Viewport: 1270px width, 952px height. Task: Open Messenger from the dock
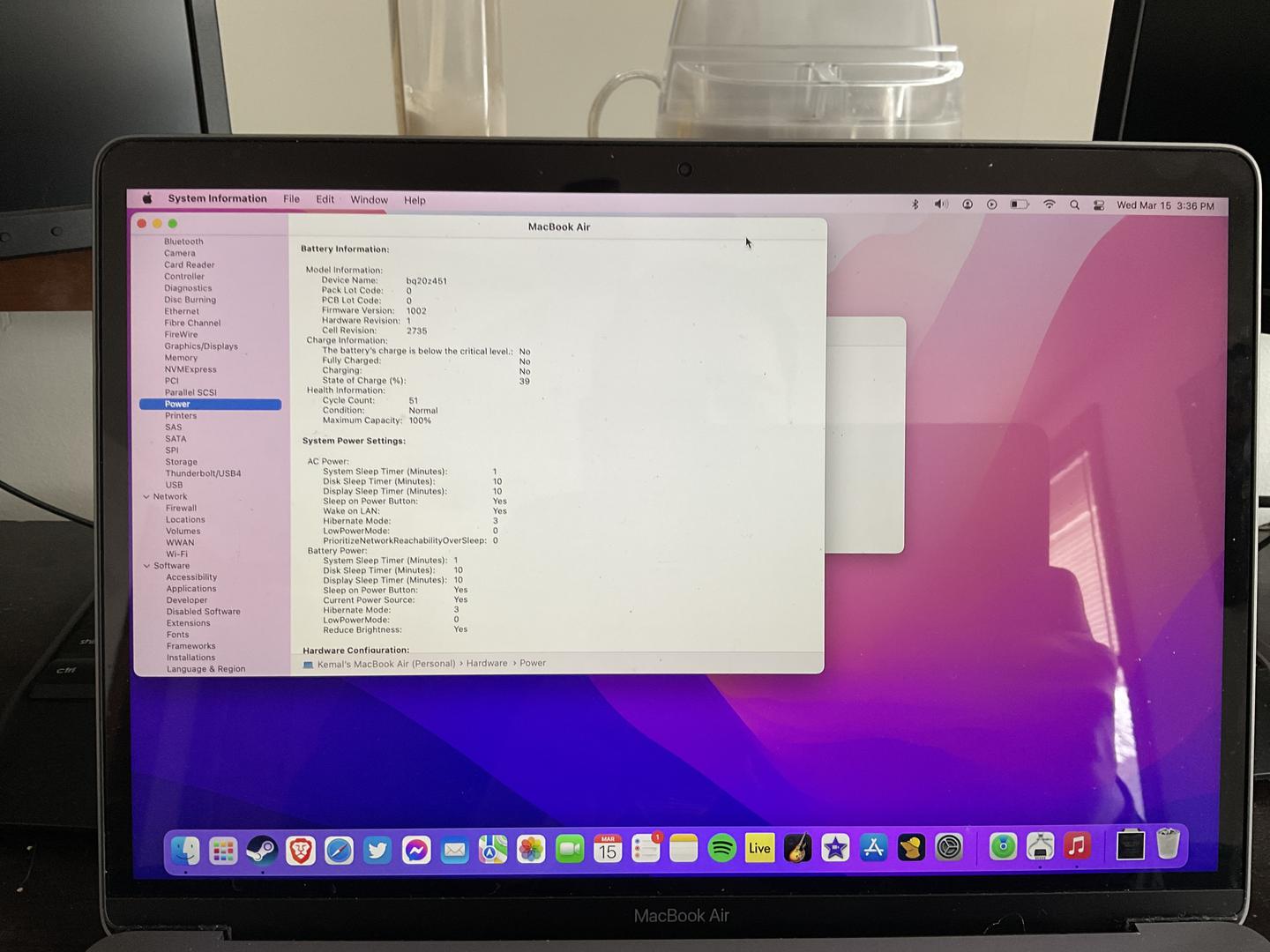click(416, 850)
